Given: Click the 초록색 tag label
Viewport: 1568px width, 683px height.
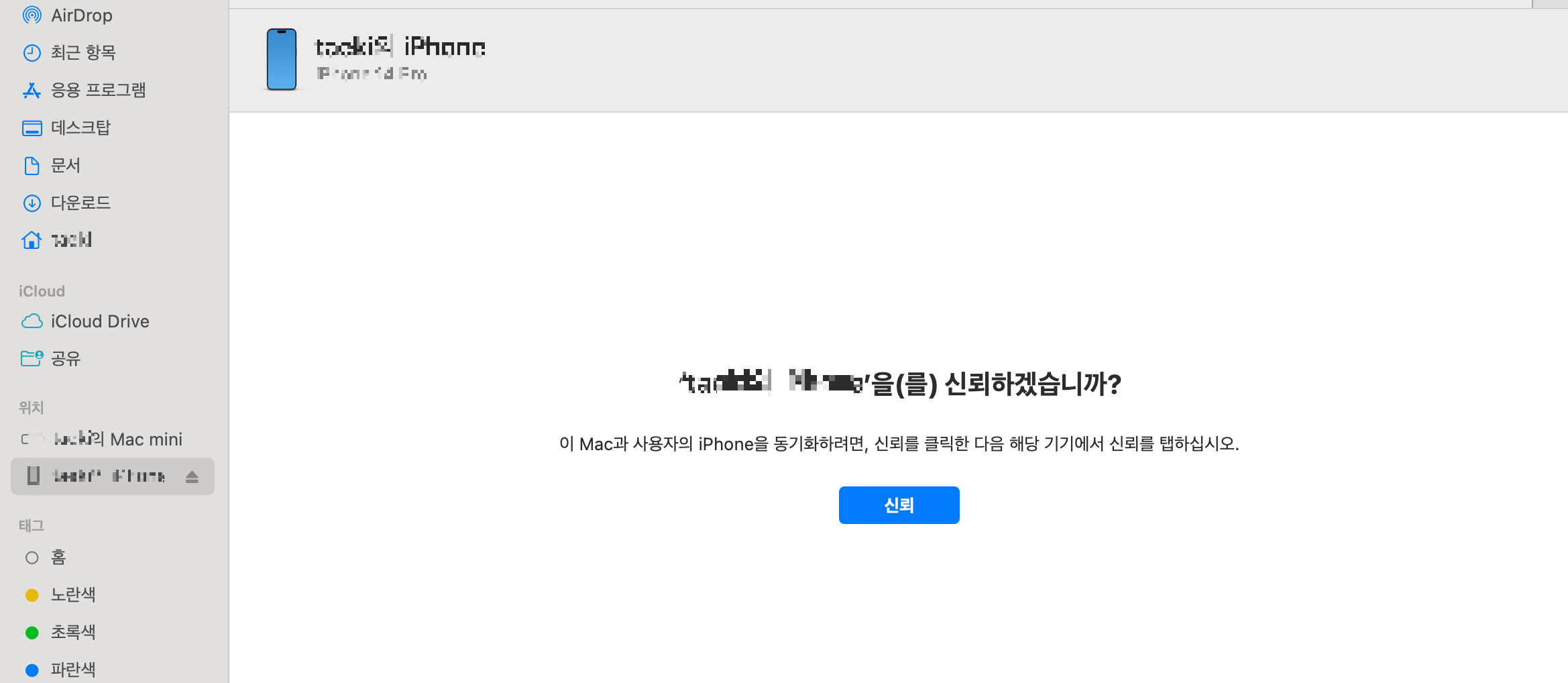Looking at the screenshot, I should tap(73, 632).
